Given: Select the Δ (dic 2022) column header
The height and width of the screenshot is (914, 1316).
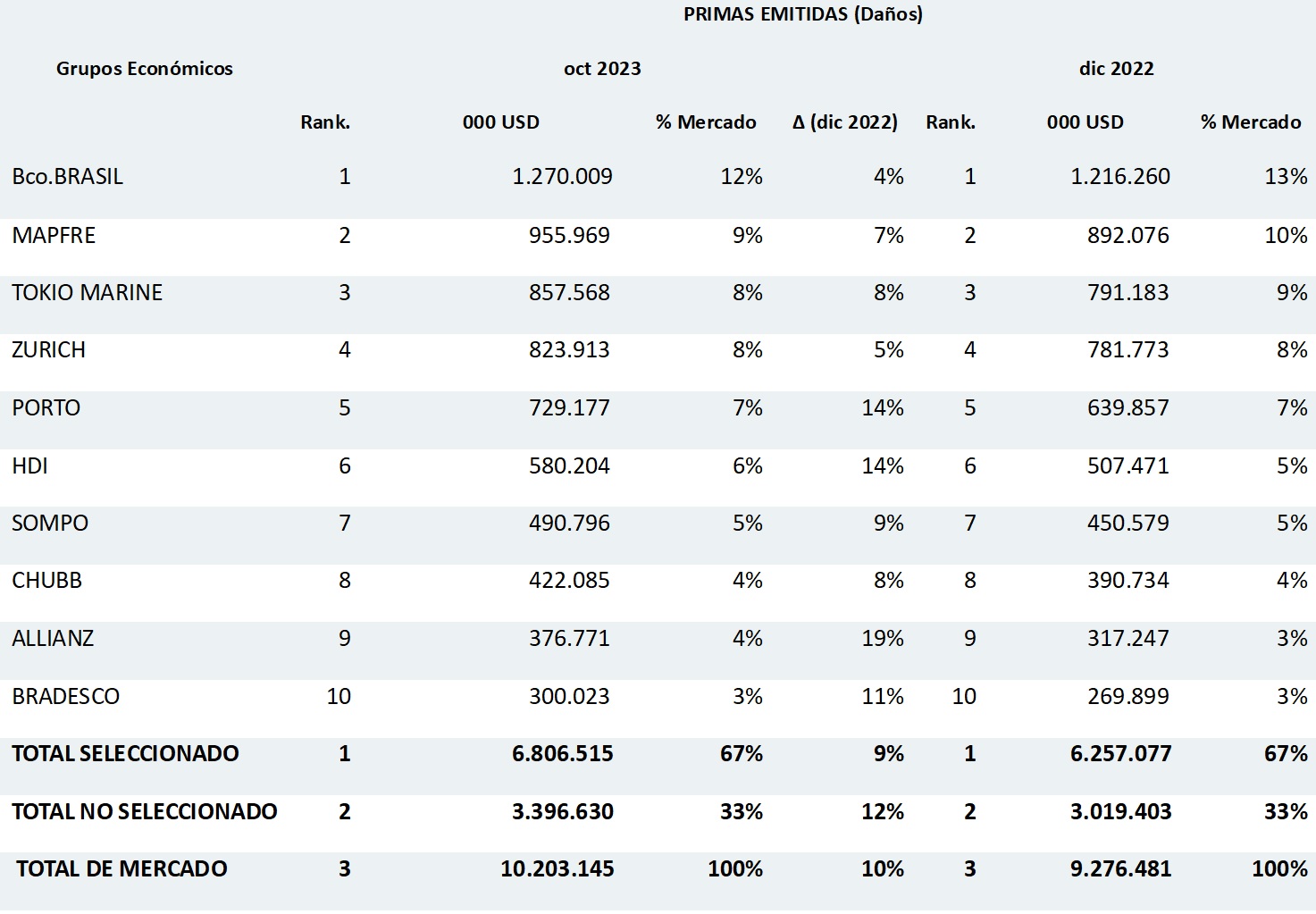Looking at the screenshot, I should (x=845, y=122).
